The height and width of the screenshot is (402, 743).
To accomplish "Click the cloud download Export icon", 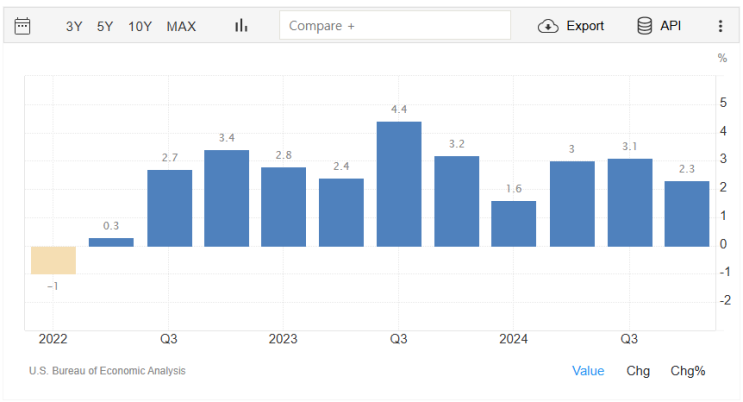I will [x=548, y=26].
